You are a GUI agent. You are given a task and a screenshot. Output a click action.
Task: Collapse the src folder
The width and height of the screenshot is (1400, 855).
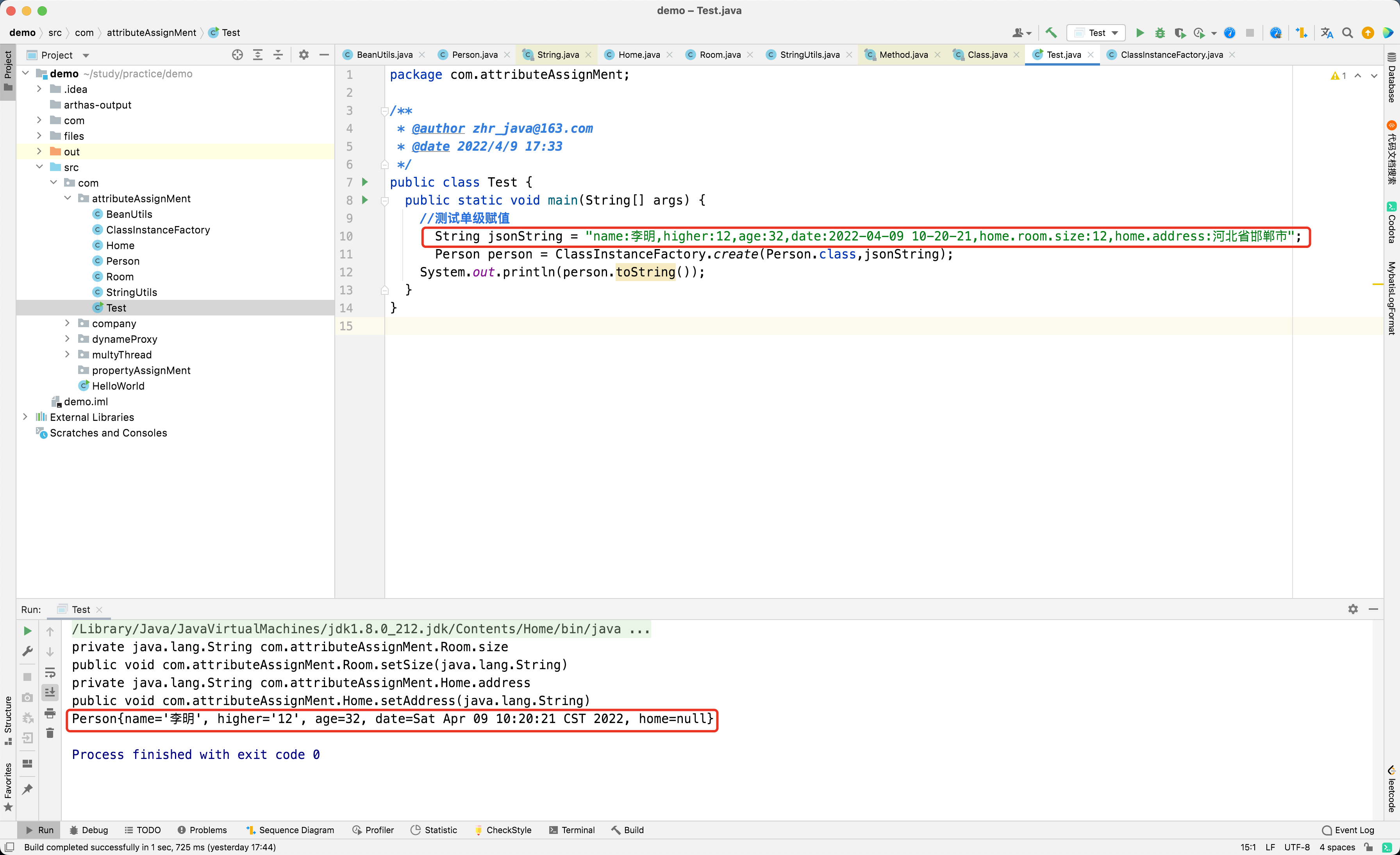39,167
